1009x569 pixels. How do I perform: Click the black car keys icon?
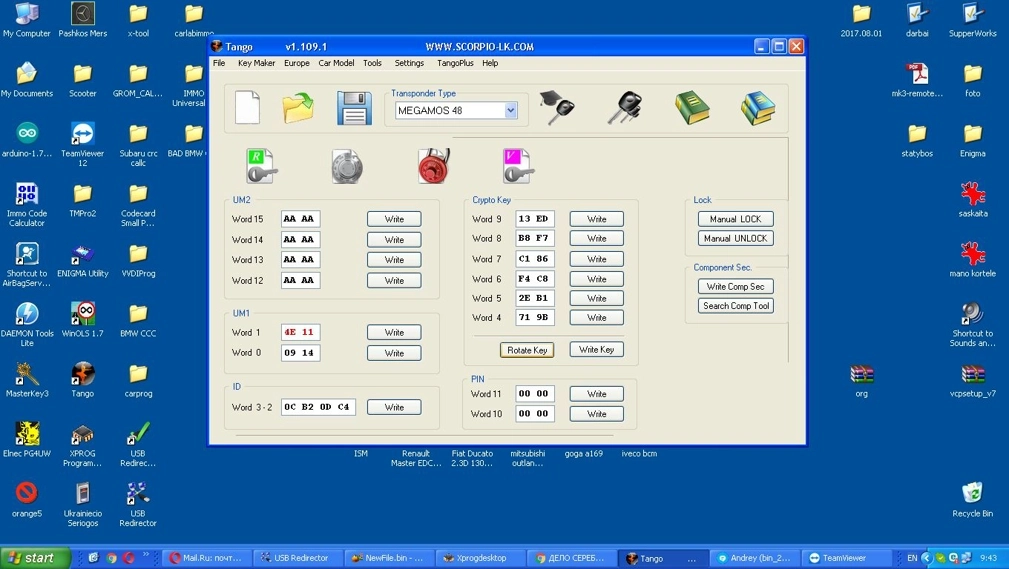(625, 107)
